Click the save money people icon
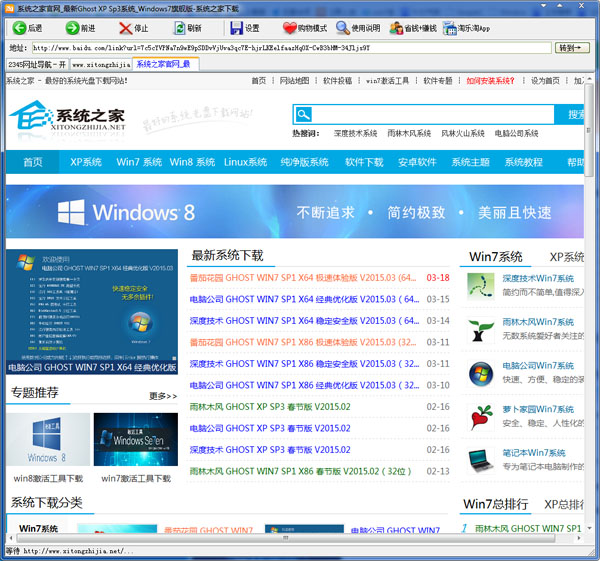Screen dimensions: 600x561 pyautogui.click(x=396, y=28)
